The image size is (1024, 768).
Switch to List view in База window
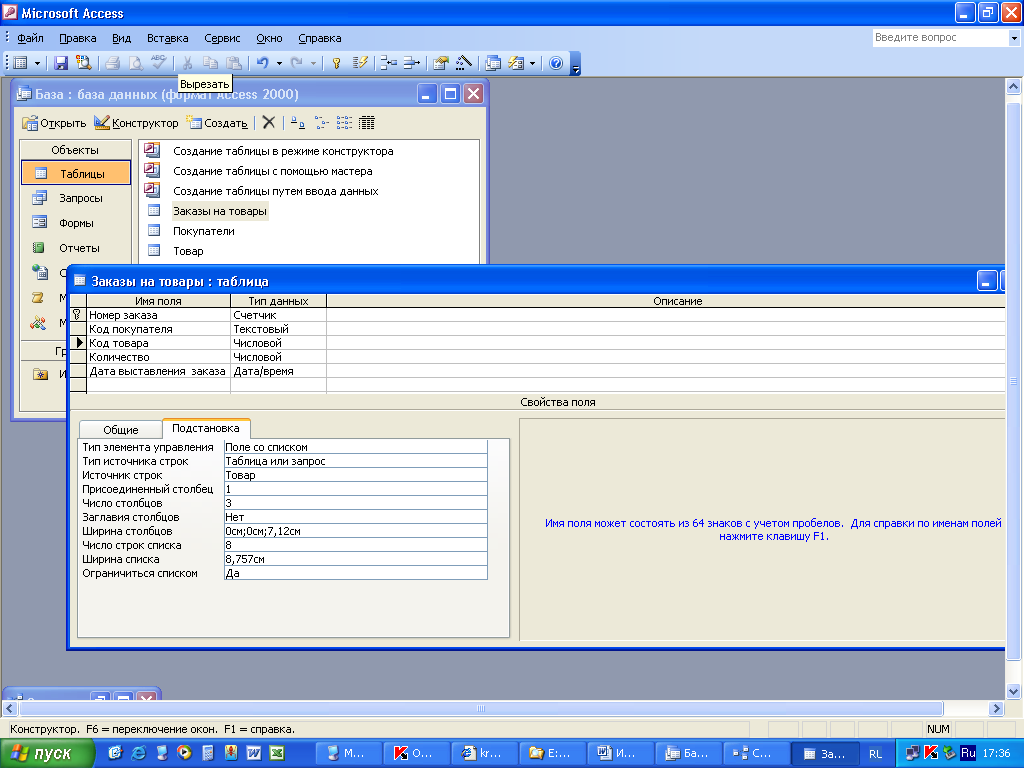pyautogui.click(x=344, y=122)
